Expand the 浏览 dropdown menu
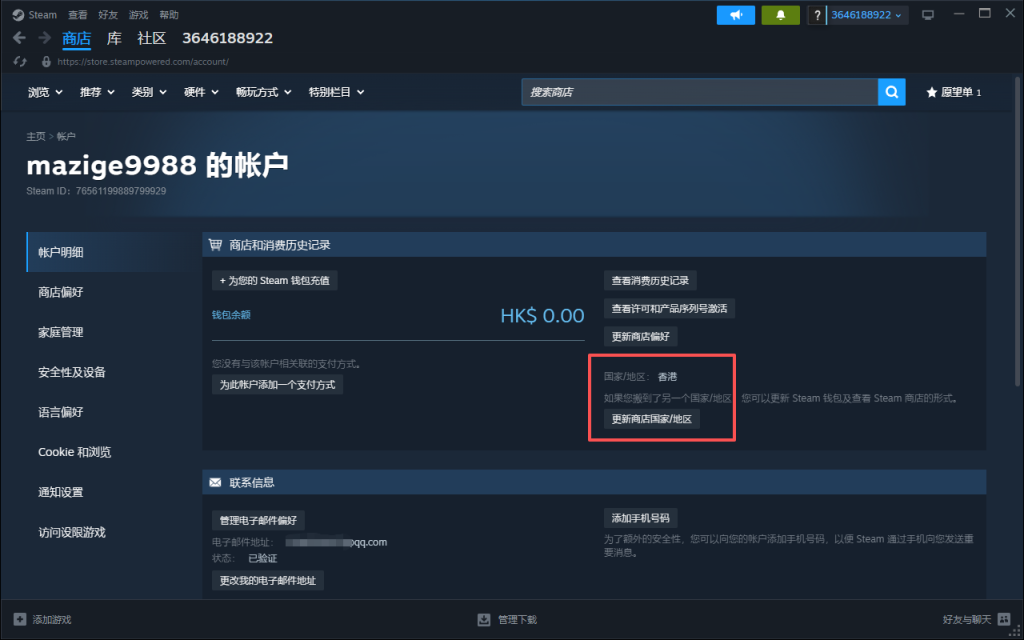This screenshot has height=640, width=1024. point(45,92)
